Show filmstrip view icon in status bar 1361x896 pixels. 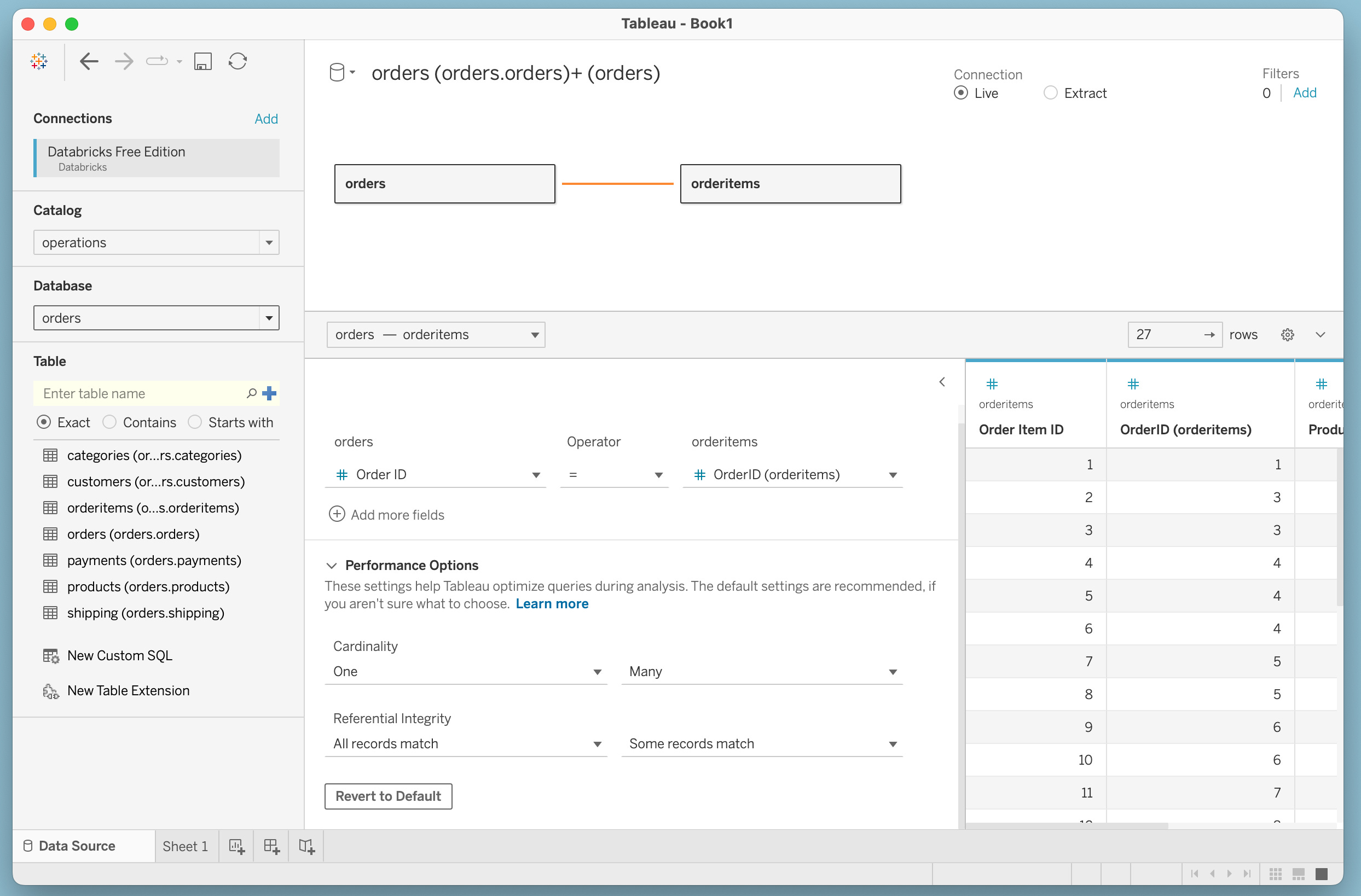click(x=1298, y=874)
